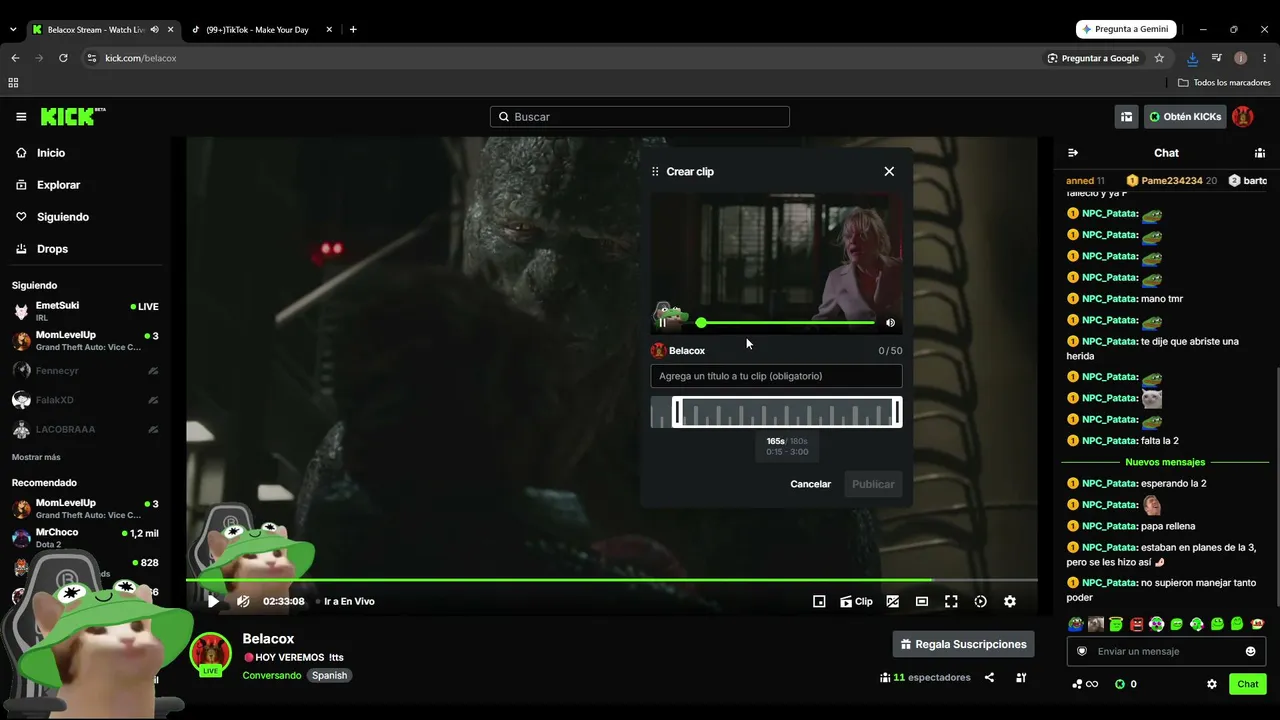Click the clip preview progress slider
Screen dimensions: 1280x720
click(x=788, y=322)
